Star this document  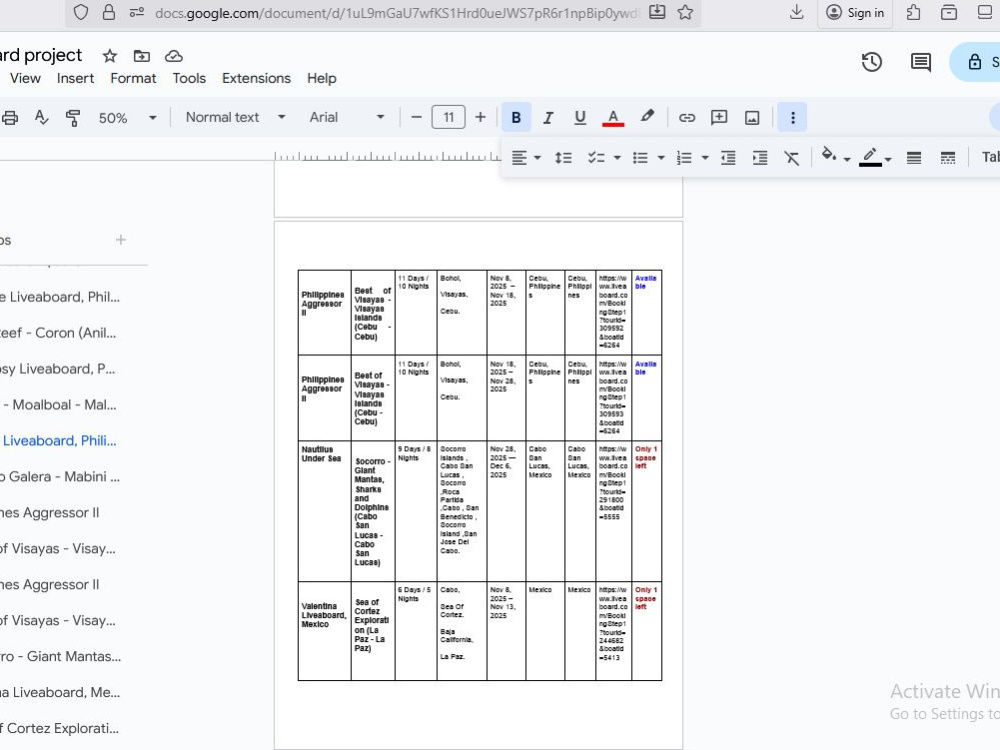pyautogui.click(x=110, y=56)
